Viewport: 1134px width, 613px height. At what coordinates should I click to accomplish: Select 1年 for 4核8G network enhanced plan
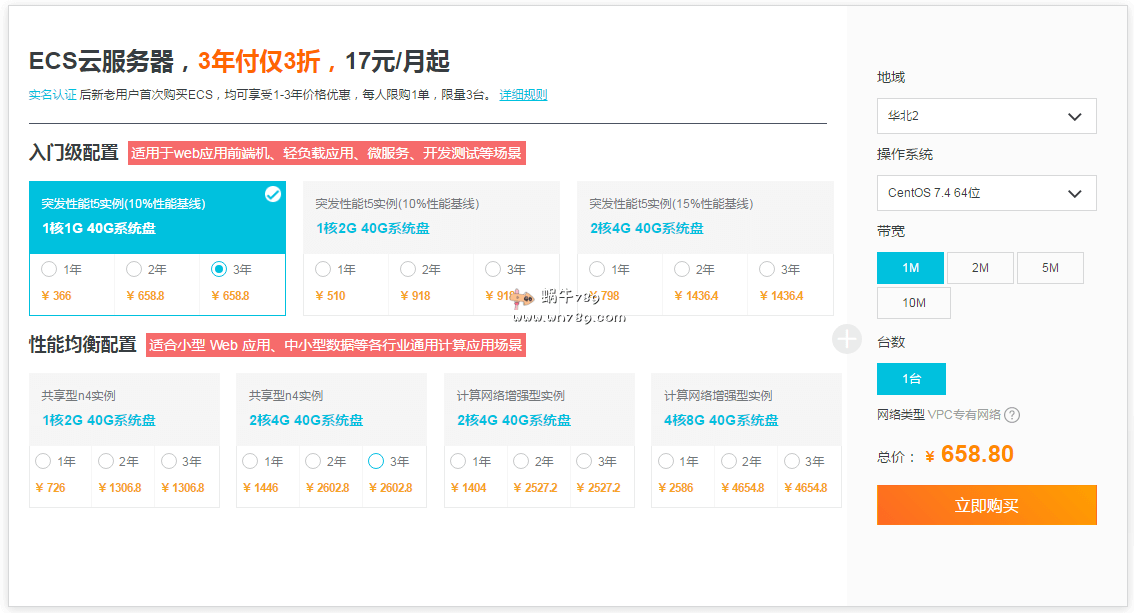click(666, 461)
